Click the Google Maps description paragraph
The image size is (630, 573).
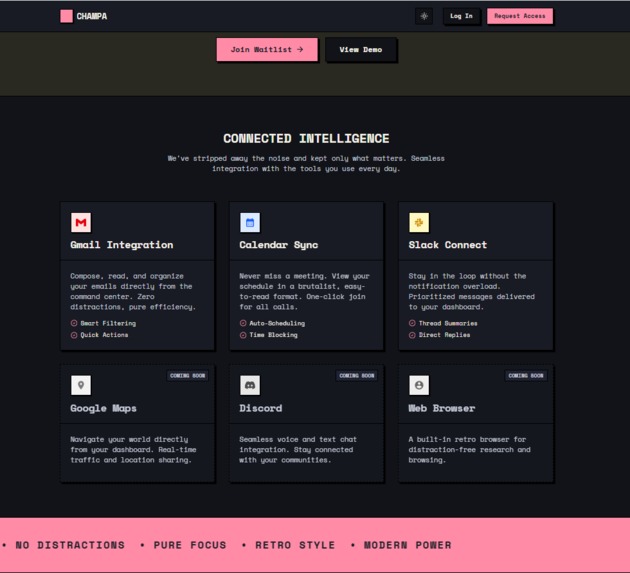(133, 450)
